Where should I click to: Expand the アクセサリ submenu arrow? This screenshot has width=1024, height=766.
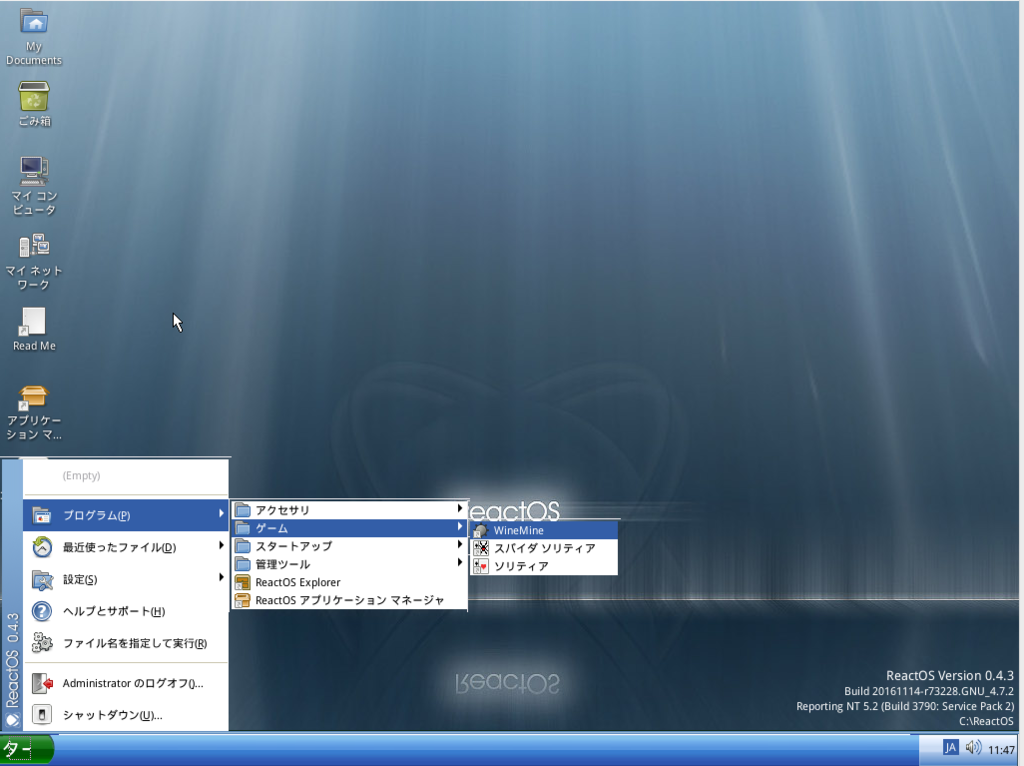click(x=460, y=508)
